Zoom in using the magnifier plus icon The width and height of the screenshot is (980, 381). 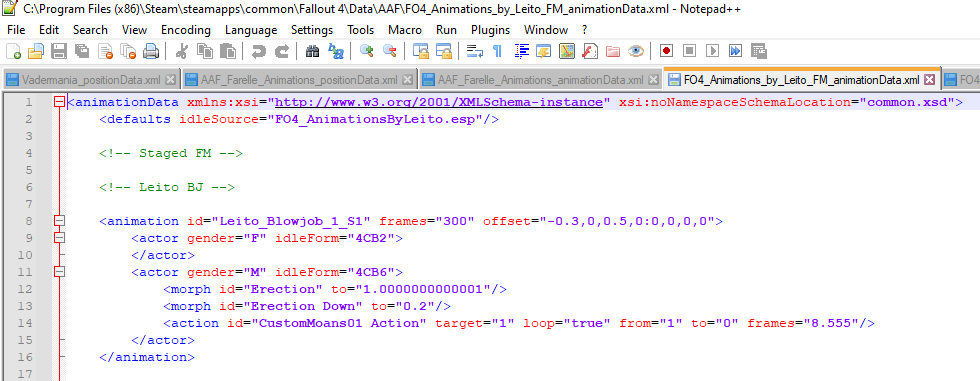pos(367,51)
